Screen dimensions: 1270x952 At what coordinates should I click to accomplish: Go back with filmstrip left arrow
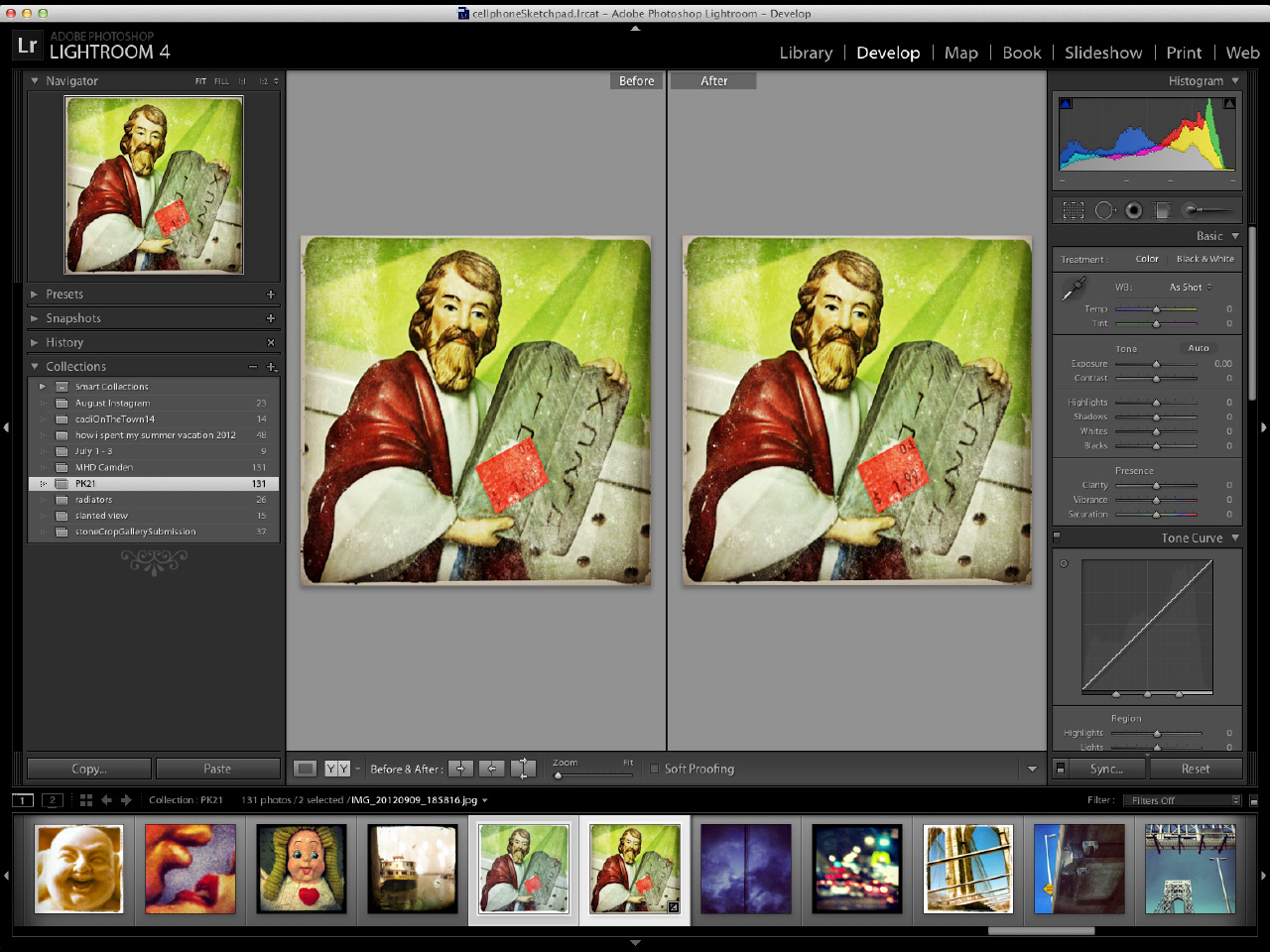click(x=106, y=800)
